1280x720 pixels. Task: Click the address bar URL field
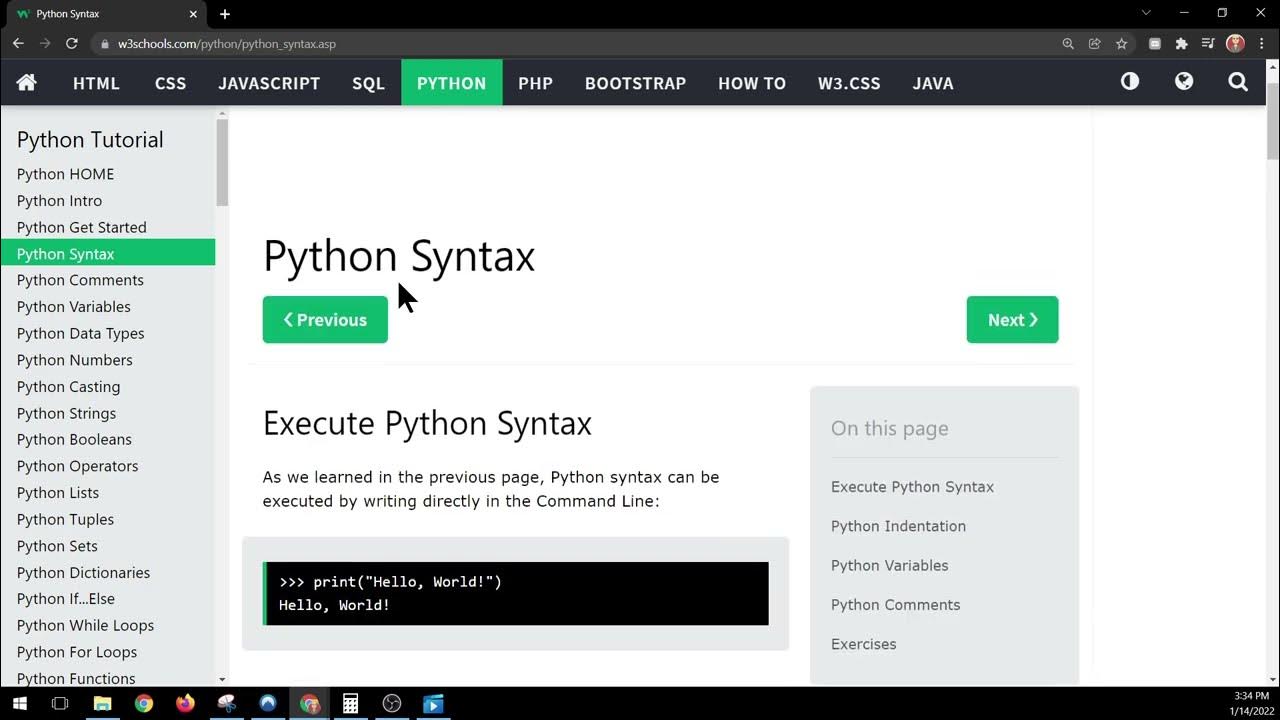tap(580, 44)
